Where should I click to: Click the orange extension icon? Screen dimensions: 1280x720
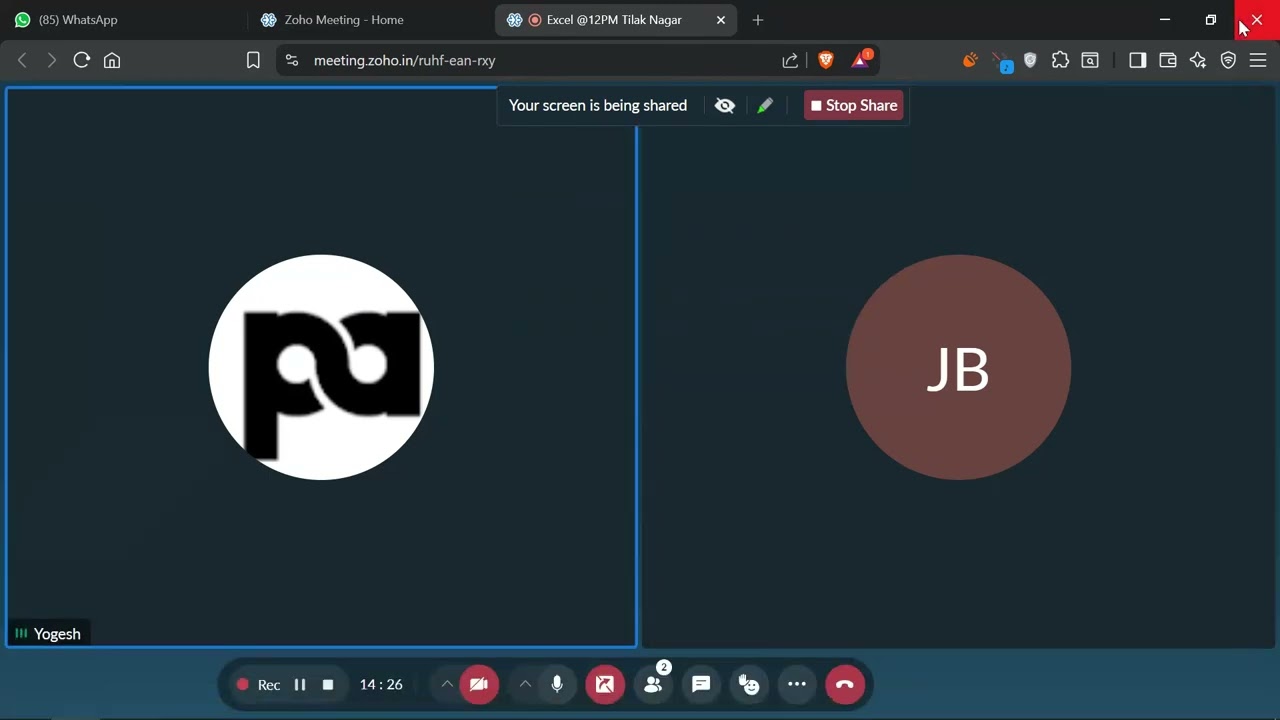pyautogui.click(x=970, y=60)
